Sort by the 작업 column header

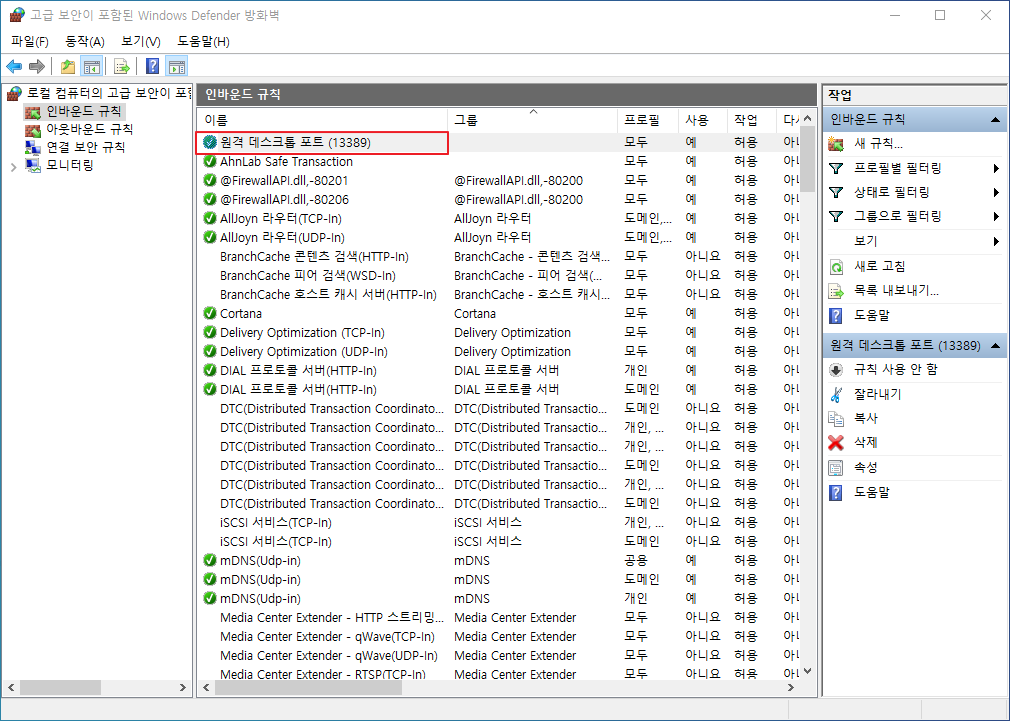pyautogui.click(x=751, y=120)
